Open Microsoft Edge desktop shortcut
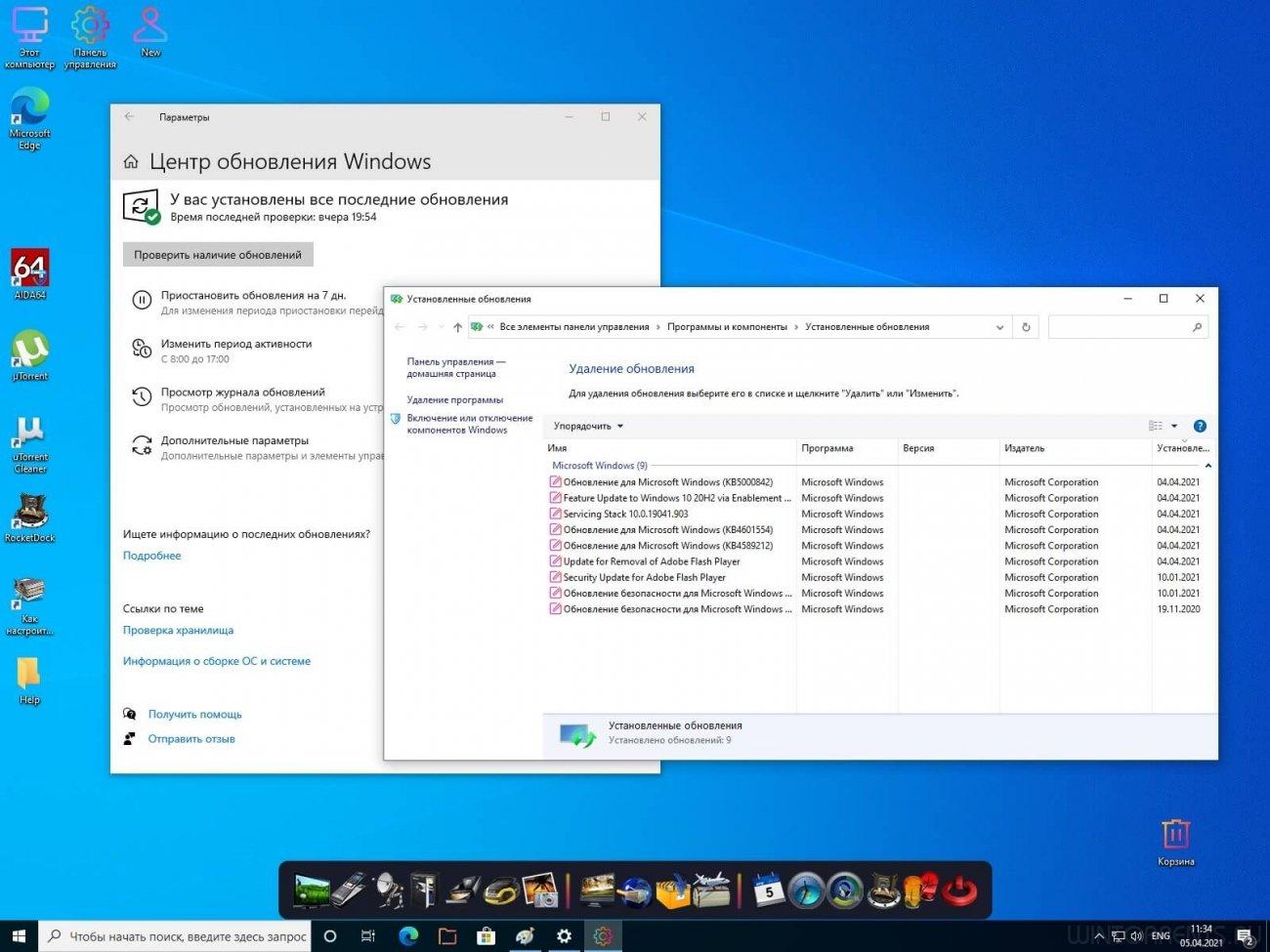 tap(29, 118)
